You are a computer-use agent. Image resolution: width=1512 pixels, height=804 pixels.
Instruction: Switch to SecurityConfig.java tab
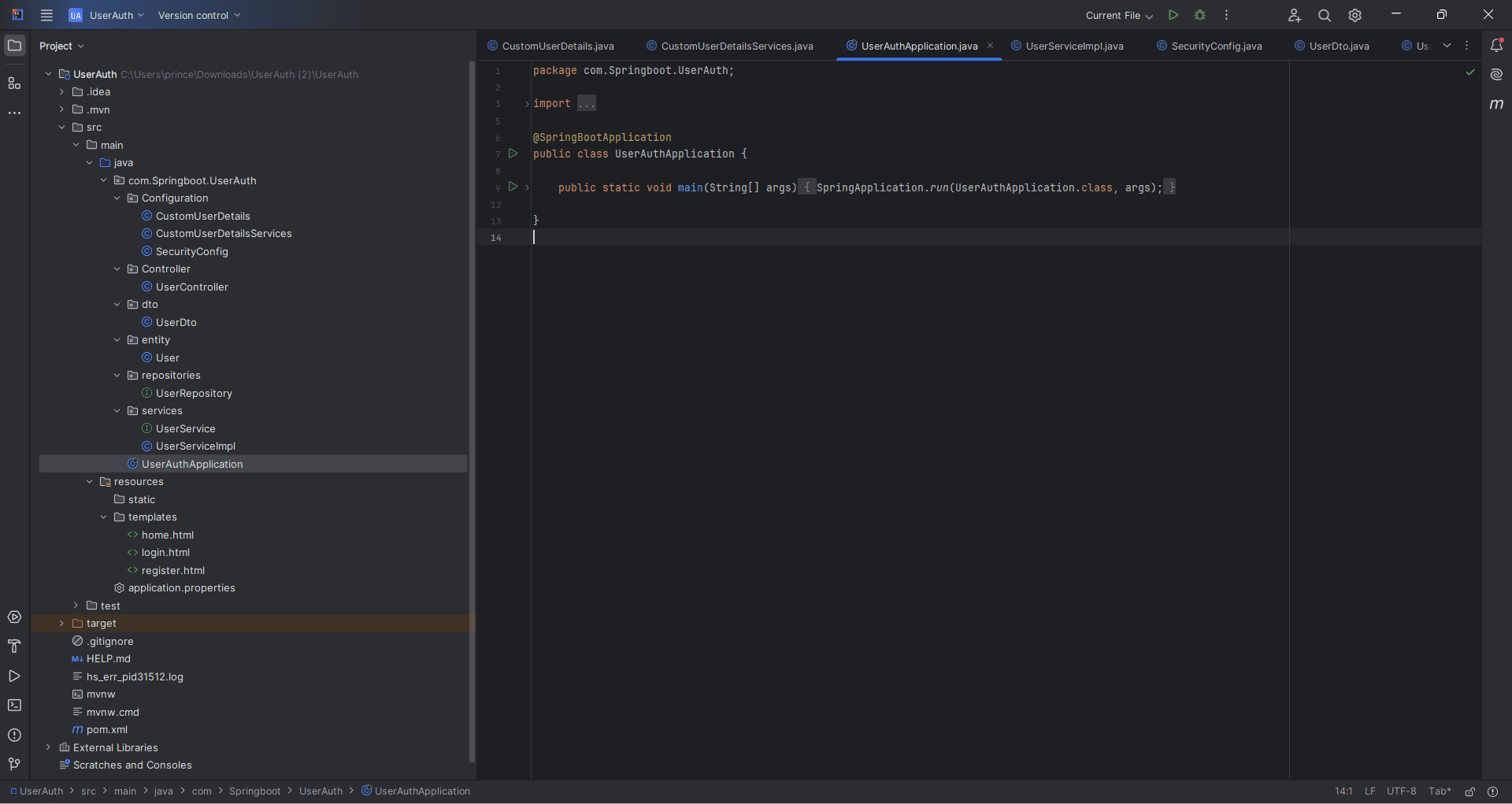(x=1216, y=46)
